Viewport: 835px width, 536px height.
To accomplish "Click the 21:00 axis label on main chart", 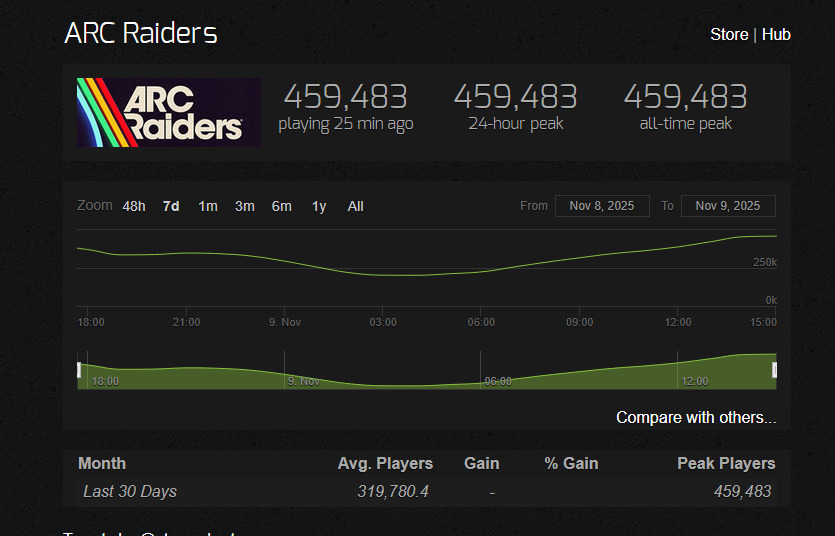I will tap(186, 322).
